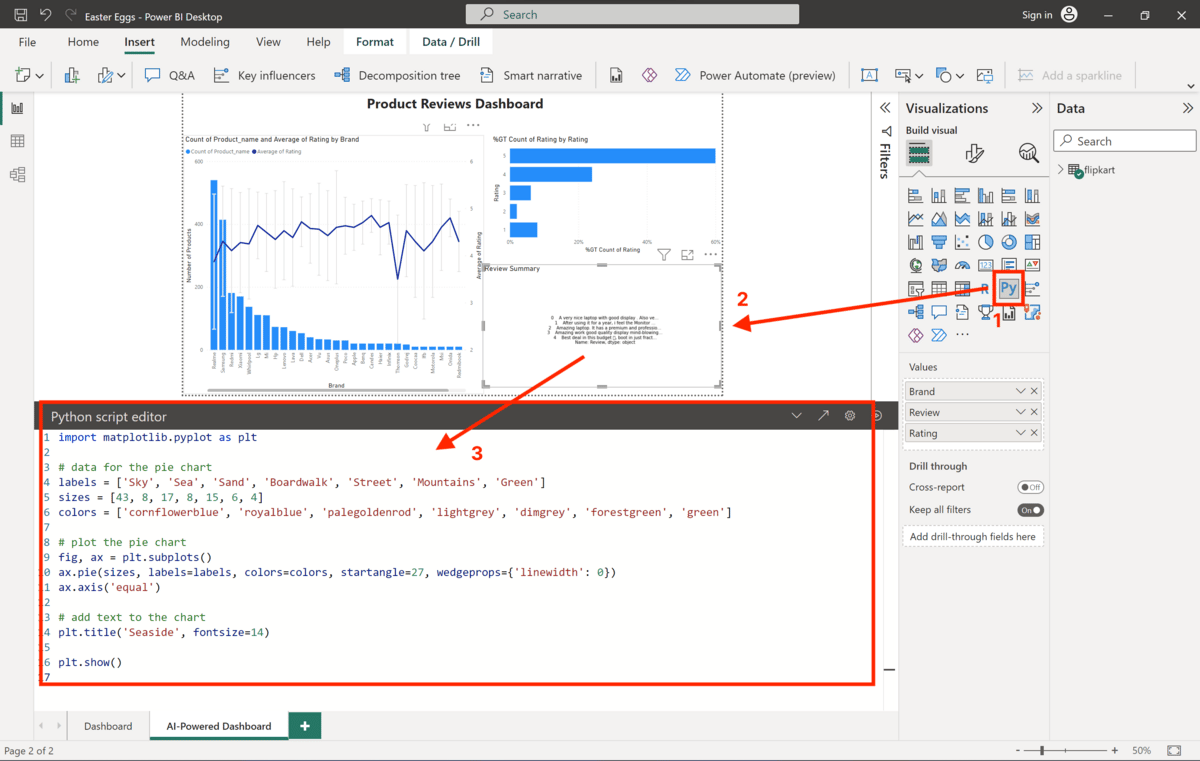The image size is (1200, 761).
Task: Insert a Text box from ribbon
Action: tap(869, 75)
